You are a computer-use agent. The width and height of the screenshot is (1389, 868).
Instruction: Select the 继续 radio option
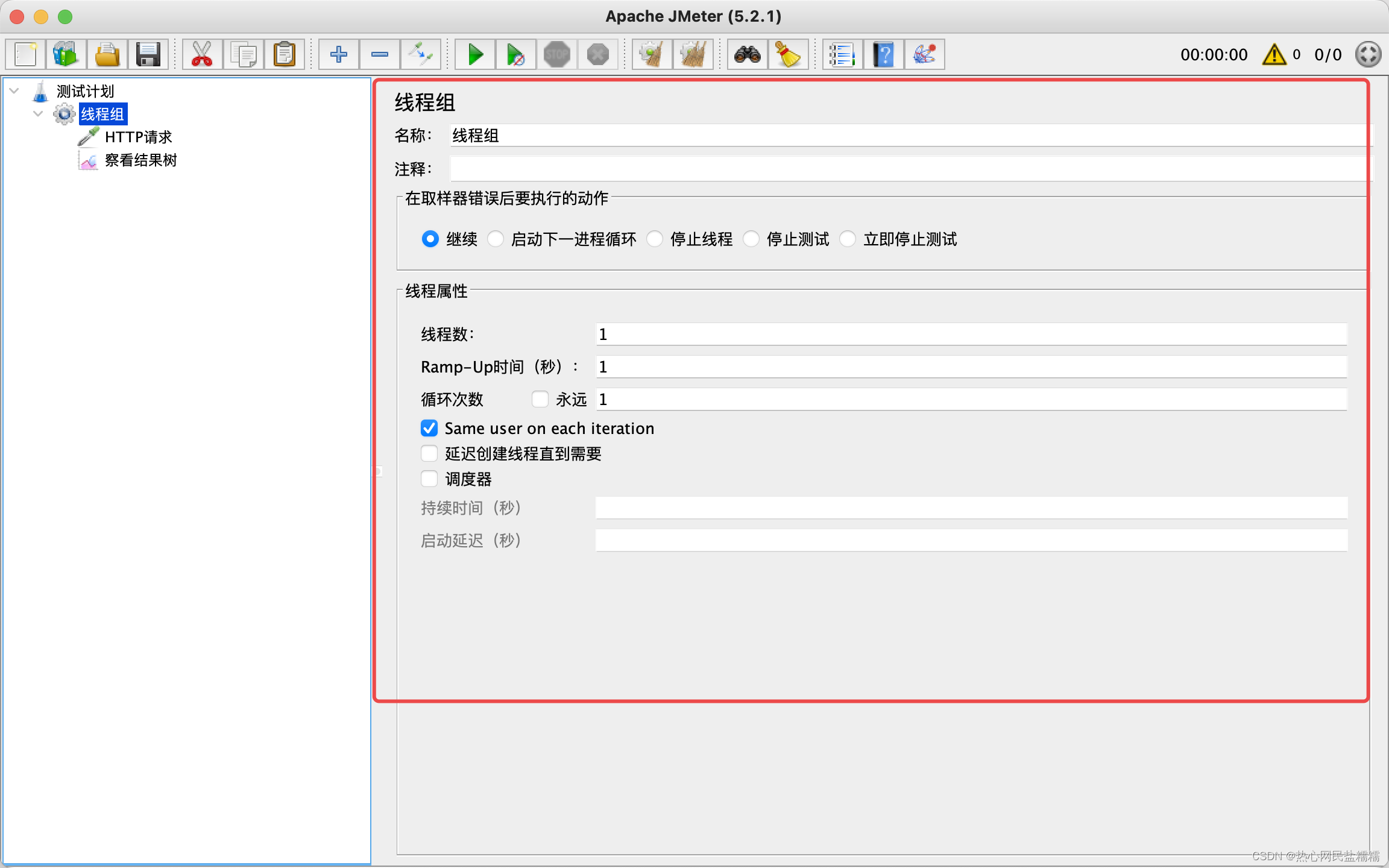point(430,239)
